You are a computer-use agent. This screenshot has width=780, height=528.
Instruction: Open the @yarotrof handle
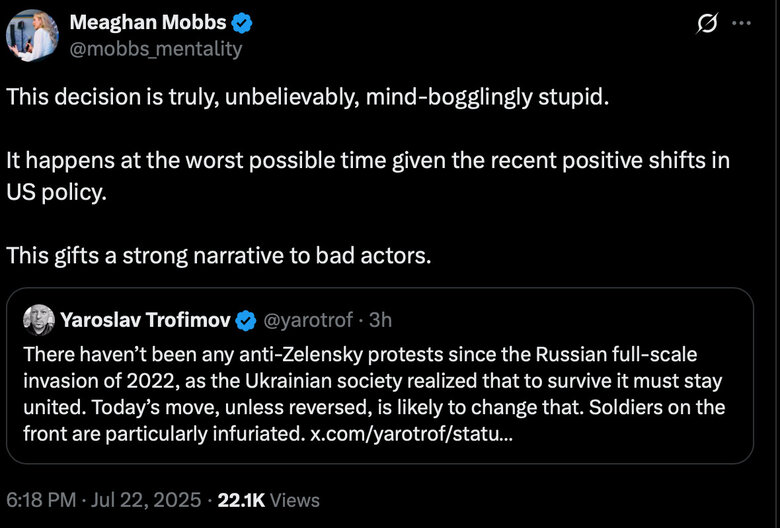coord(307,320)
